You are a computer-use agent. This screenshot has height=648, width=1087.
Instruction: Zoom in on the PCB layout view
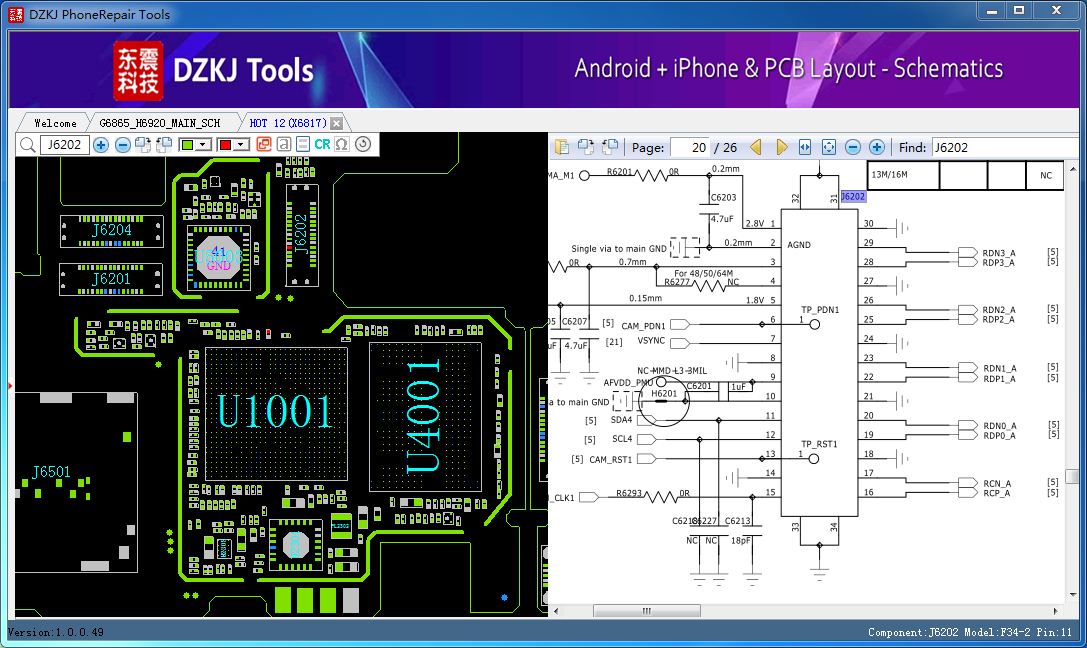point(101,145)
